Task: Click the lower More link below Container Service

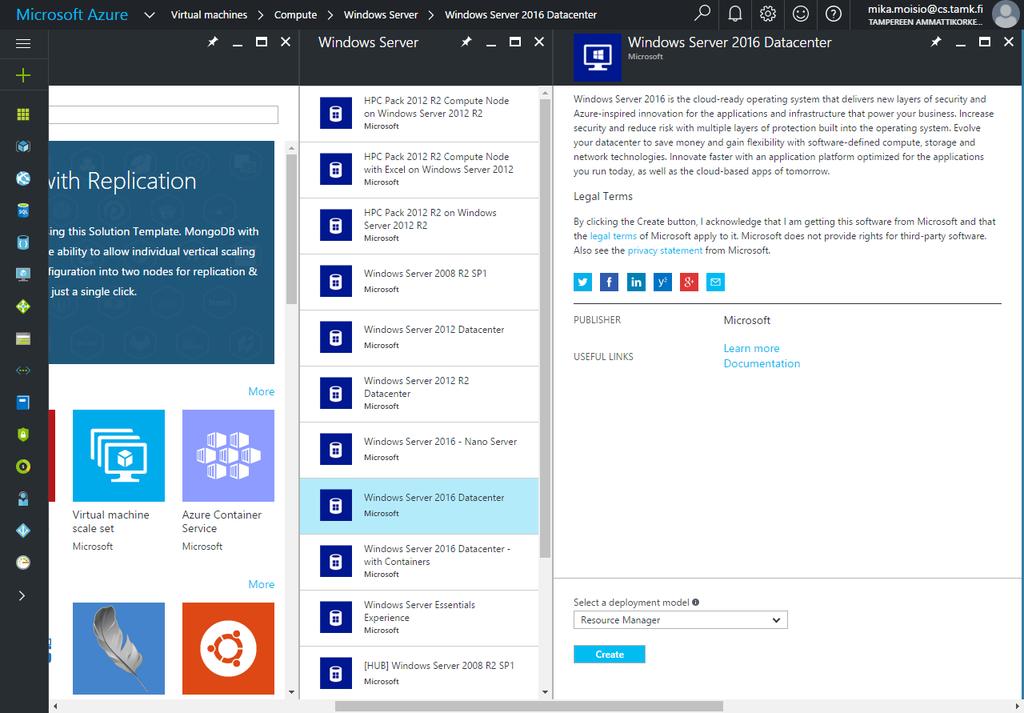Action: tap(261, 584)
